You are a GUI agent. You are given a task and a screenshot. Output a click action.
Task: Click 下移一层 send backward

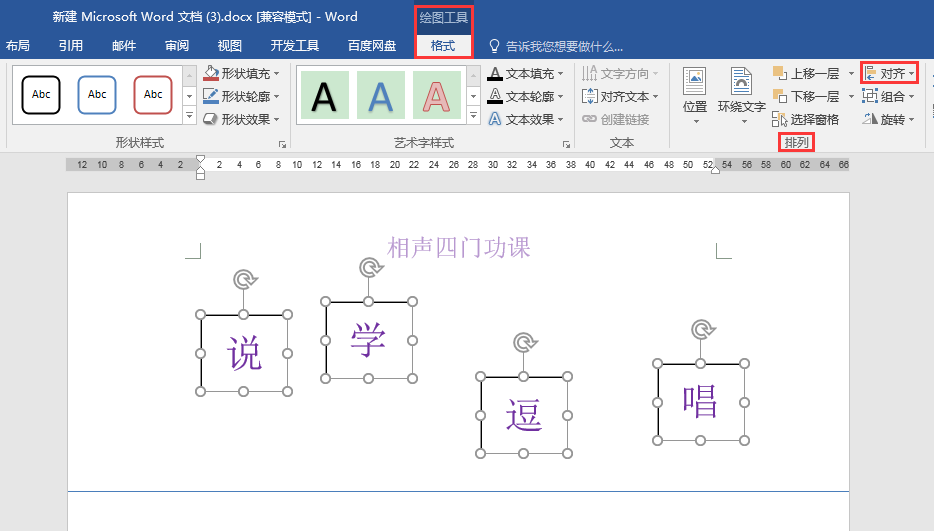[x=806, y=96]
